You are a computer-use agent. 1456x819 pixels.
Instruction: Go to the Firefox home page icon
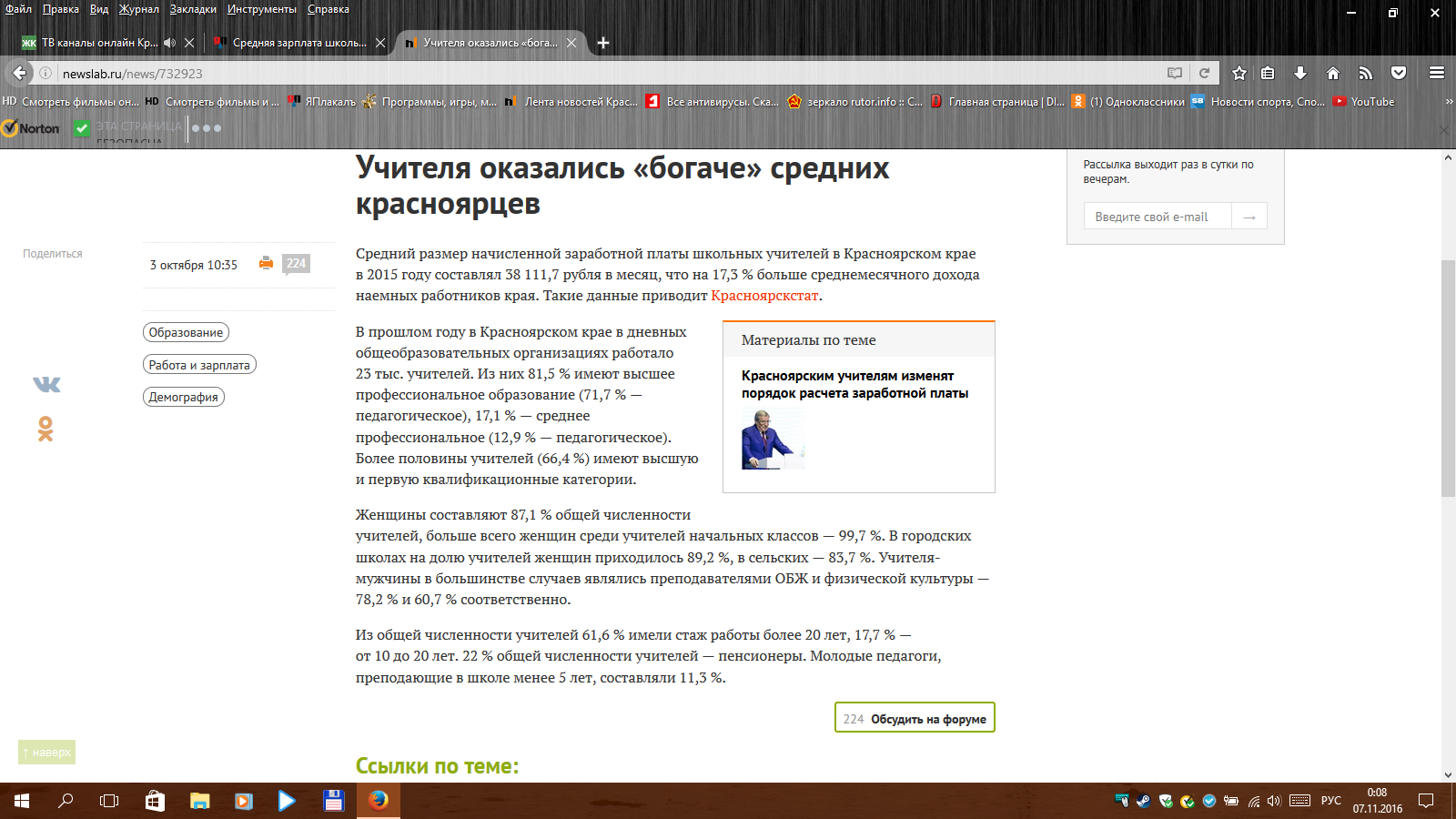coord(1333,73)
